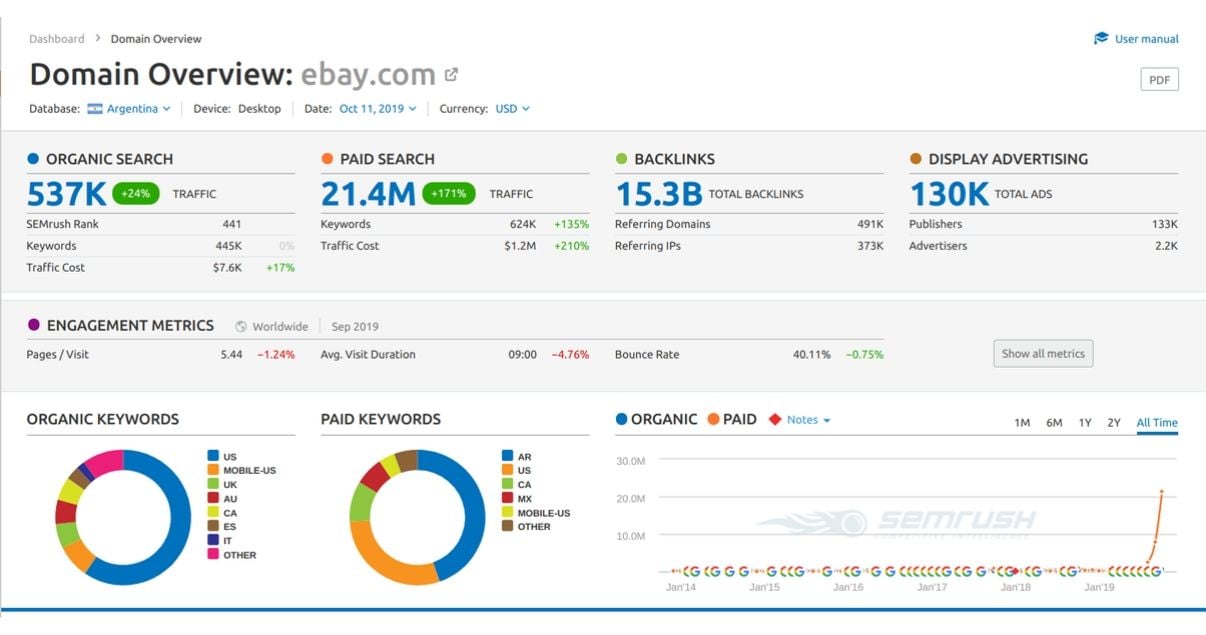Click the green Backlinks dot
The height and width of the screenshot is (635, 1206).
pyautogui.click(x=621, y=159)
